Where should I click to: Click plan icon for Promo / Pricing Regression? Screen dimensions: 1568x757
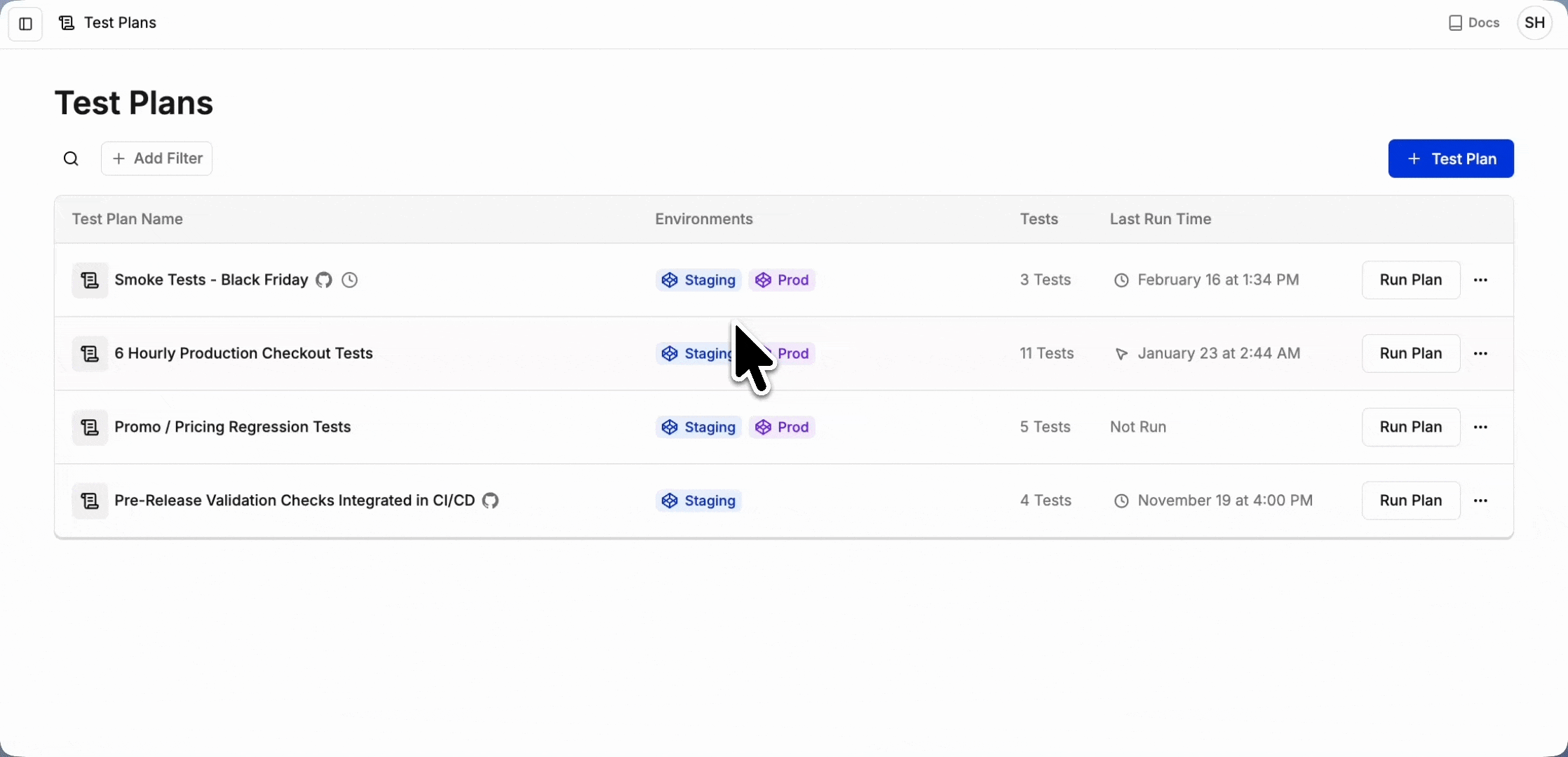pyautogui.click(x=90, y=427)
